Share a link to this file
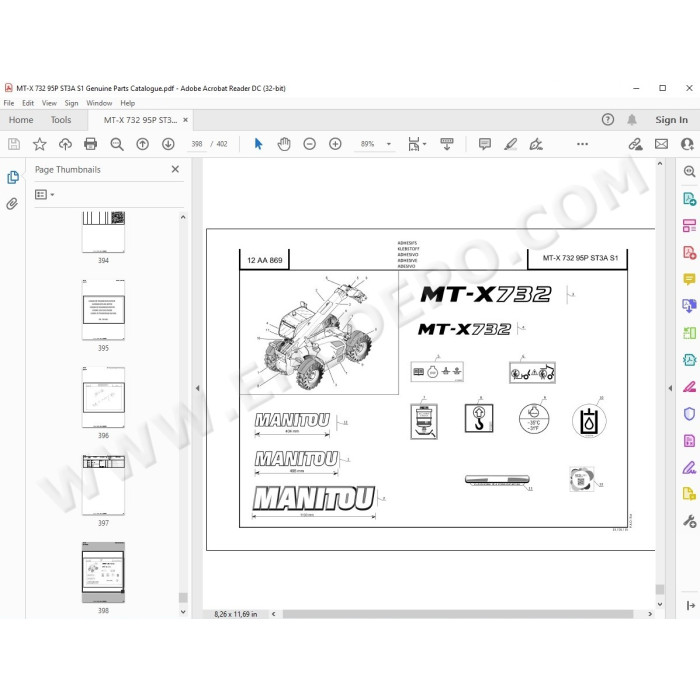The width and height of the screenshot is (700, 700). pyautogui.click(x=635, y=144)
